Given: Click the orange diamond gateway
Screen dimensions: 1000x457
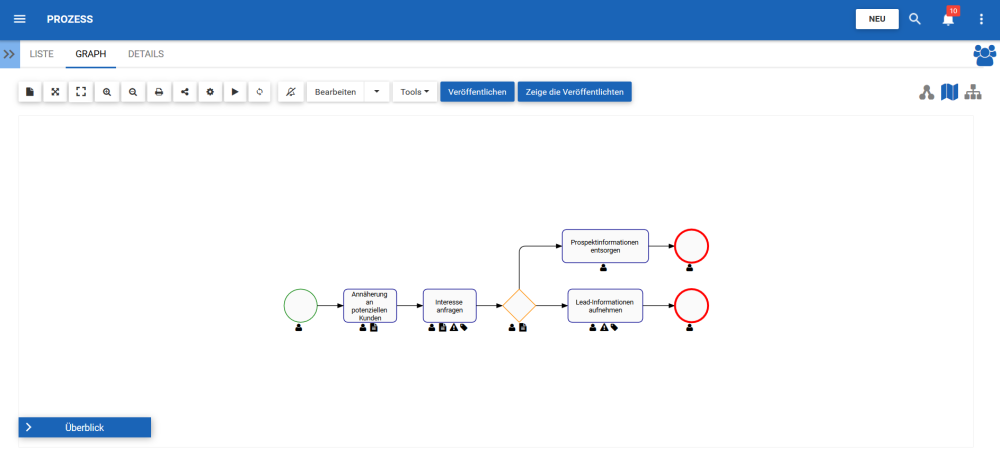Looking at the screenshot, I should tap(518, 305).
